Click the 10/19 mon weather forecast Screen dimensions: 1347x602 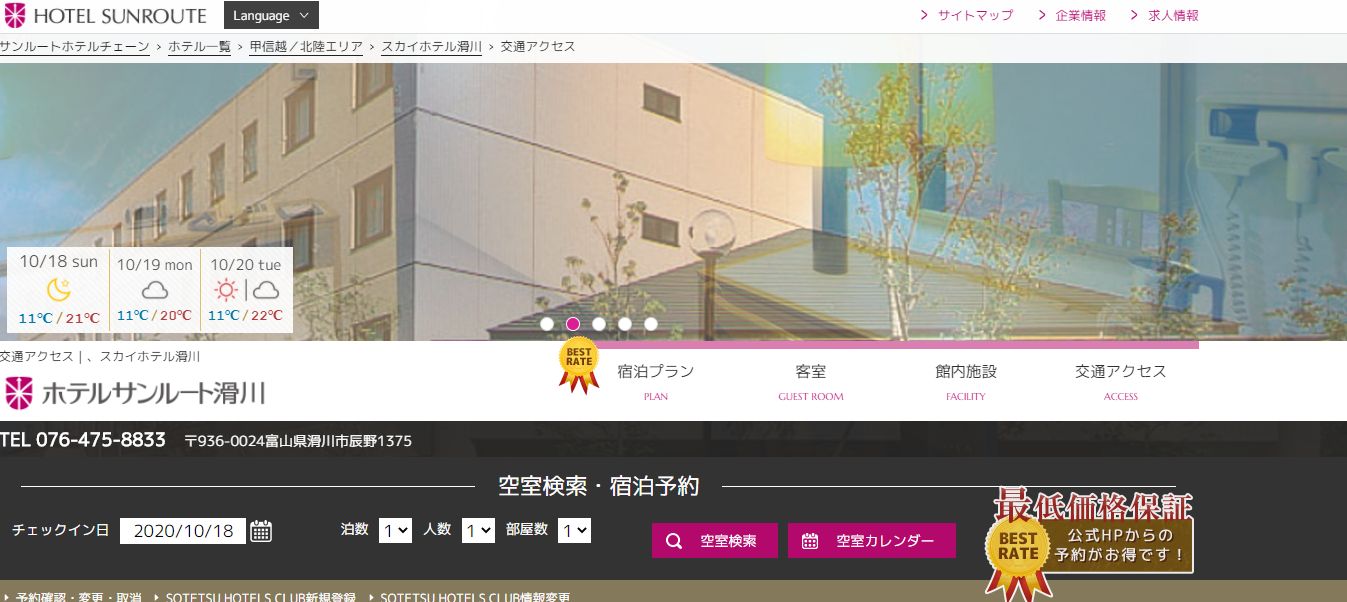155,290
